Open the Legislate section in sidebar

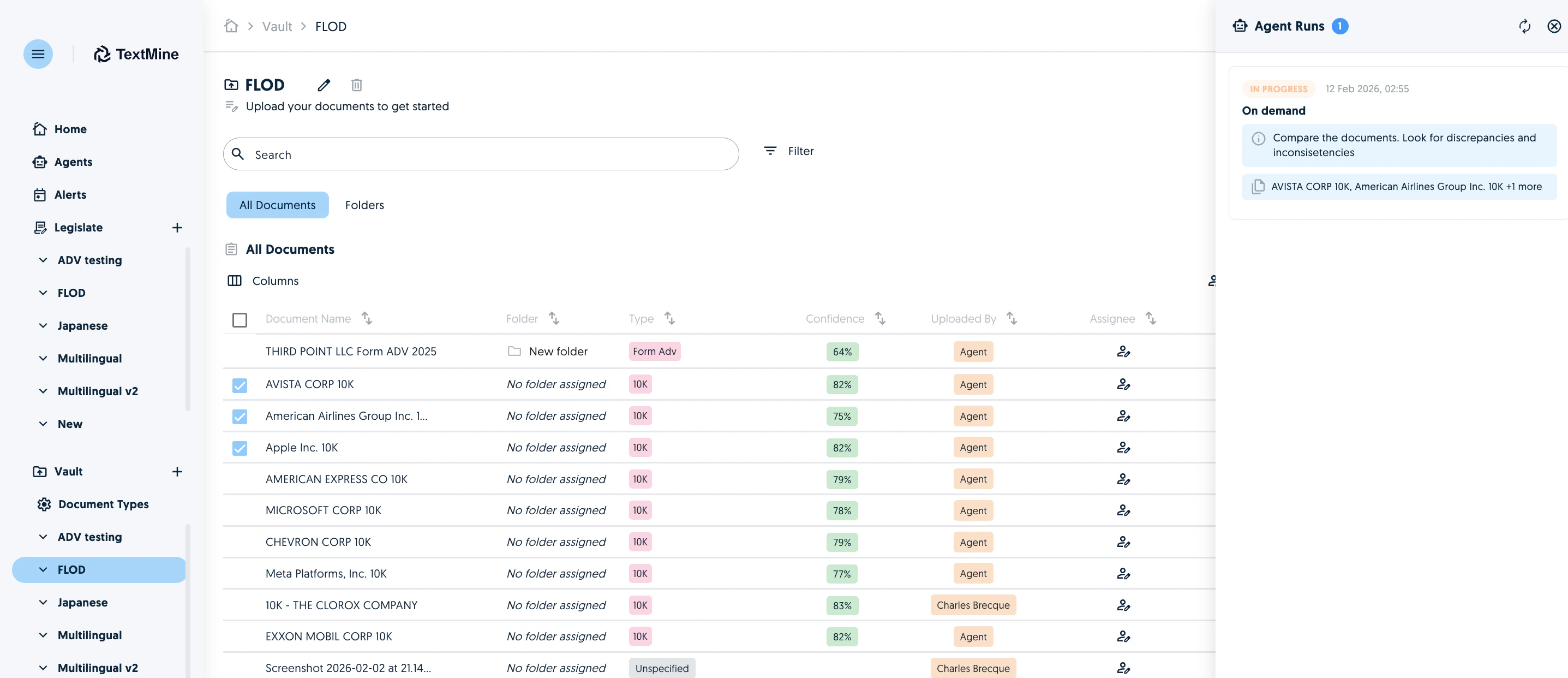(68, 227)
